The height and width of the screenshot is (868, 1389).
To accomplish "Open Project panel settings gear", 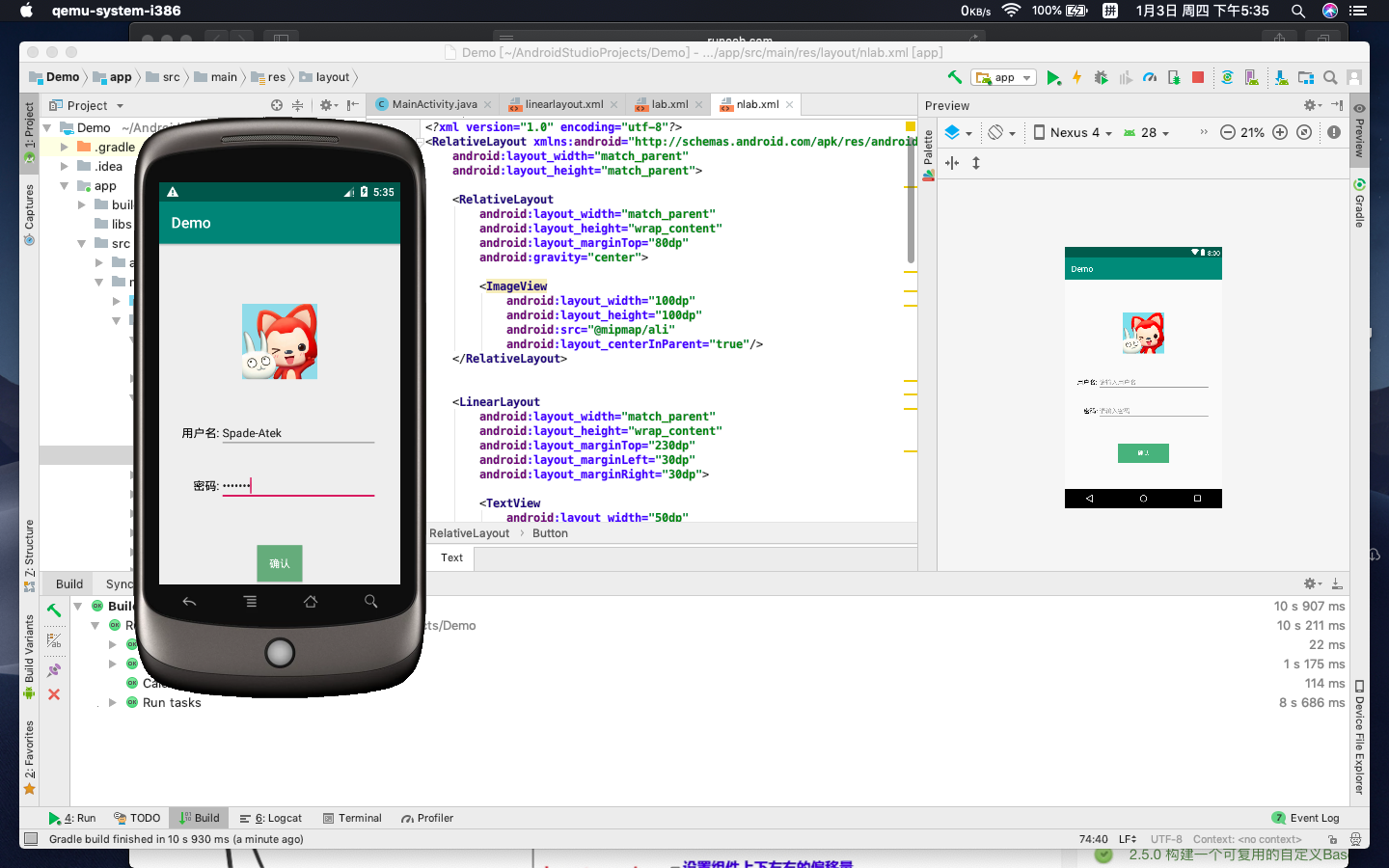I will pyautogui.click(x=328, y=105).
